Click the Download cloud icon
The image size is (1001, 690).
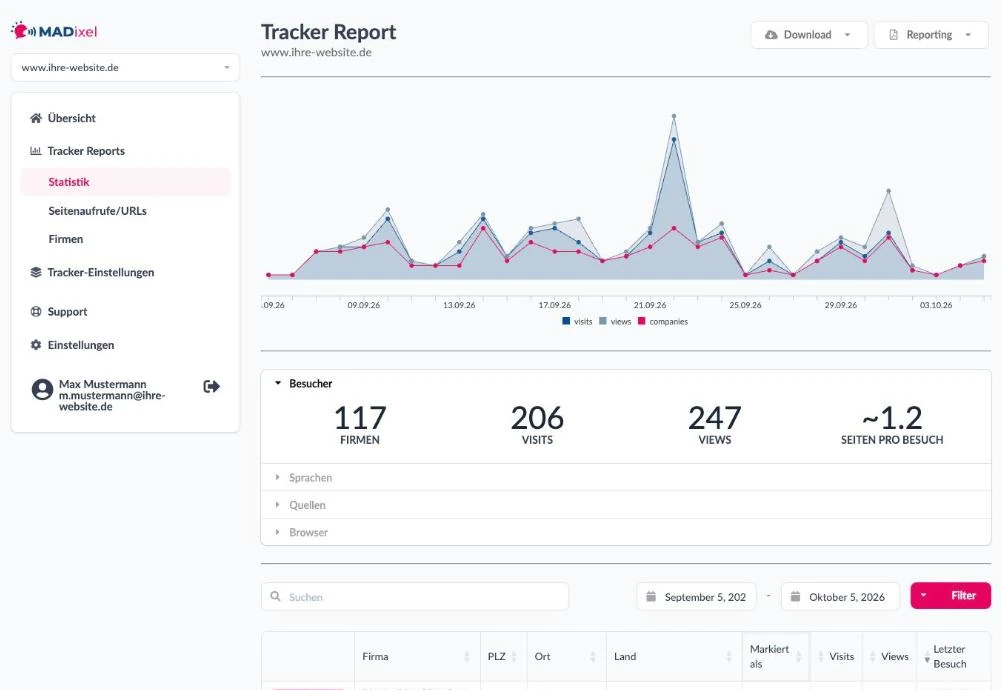coord(771,34)
